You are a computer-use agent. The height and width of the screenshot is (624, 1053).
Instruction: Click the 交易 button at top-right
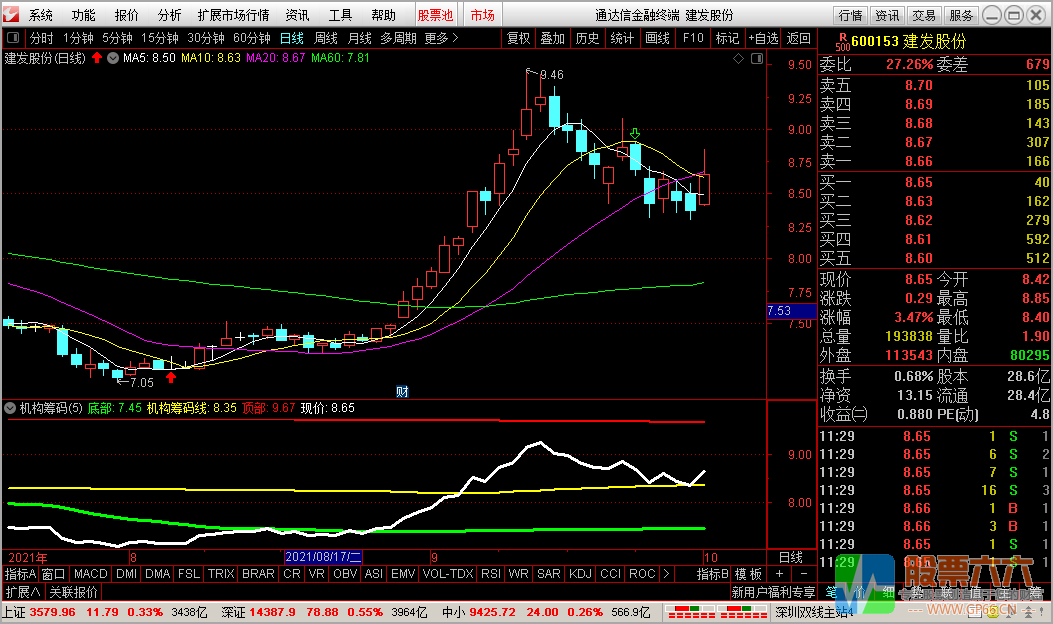click(x=923, y=15)
